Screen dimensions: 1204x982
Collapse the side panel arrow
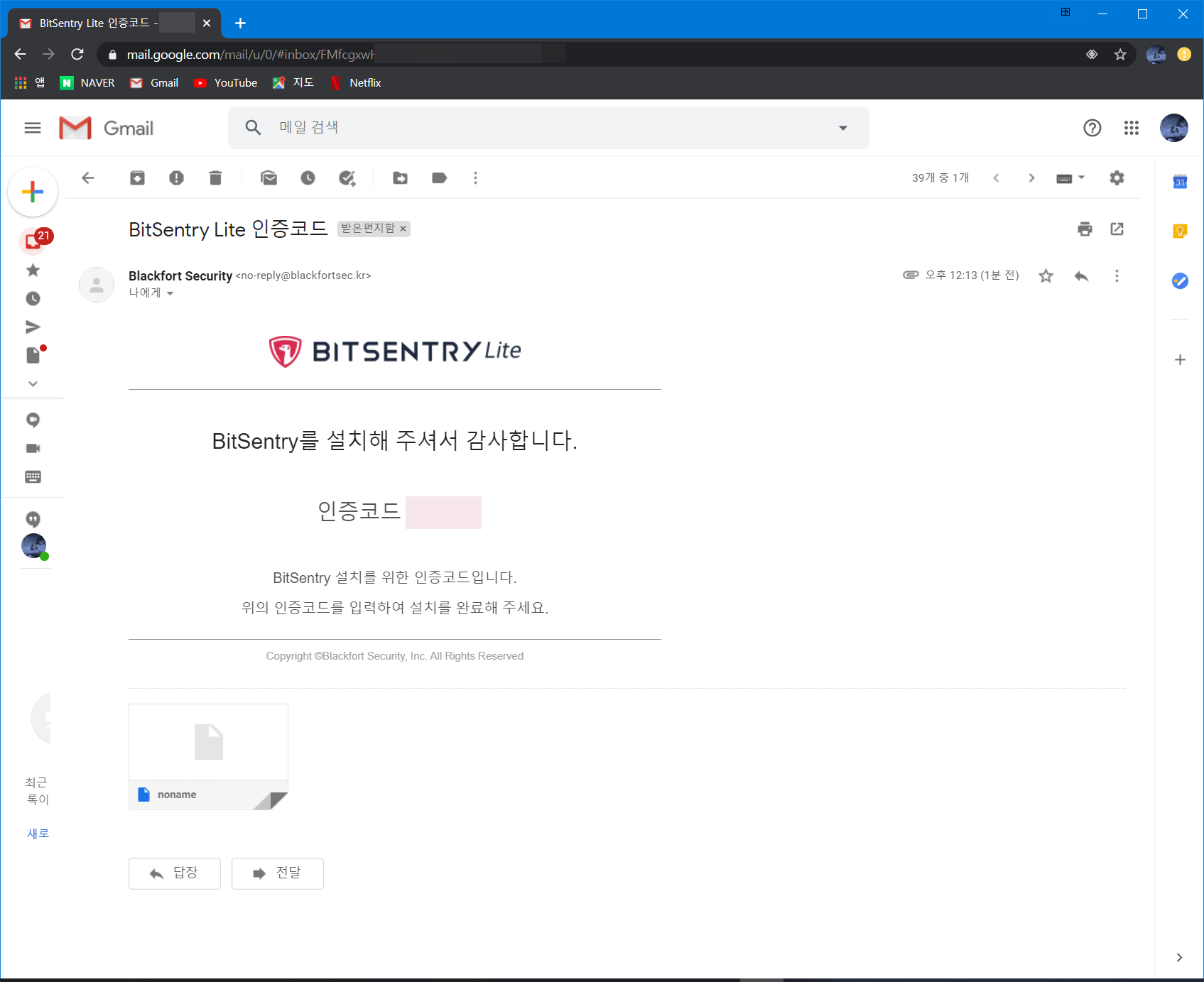coord(1179,957)
